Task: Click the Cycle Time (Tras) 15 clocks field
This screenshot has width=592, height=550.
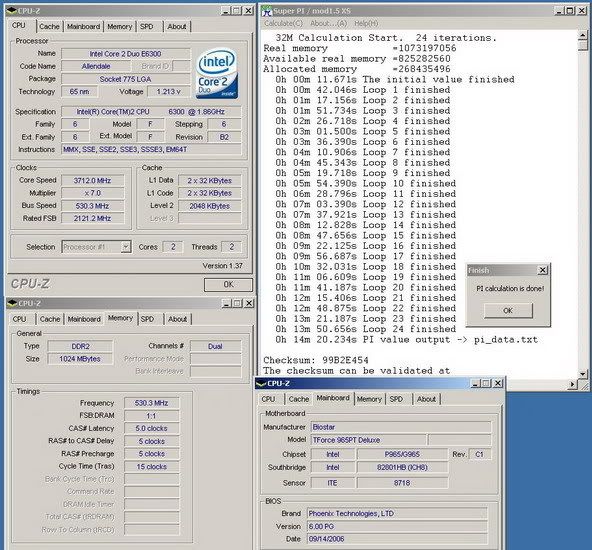Action: pos(151,467)
